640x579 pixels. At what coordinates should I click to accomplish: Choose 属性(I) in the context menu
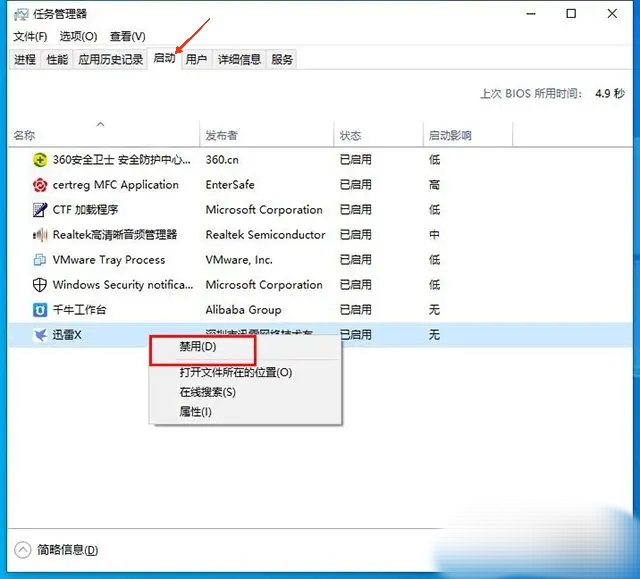point(245,412)
